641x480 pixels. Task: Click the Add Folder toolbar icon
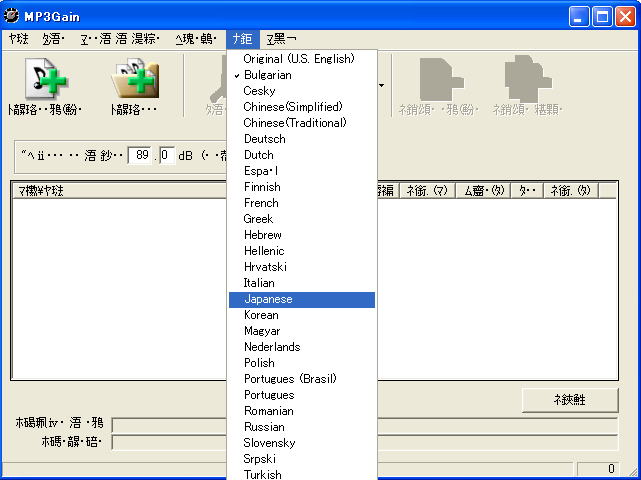click(x=134, y=79)
